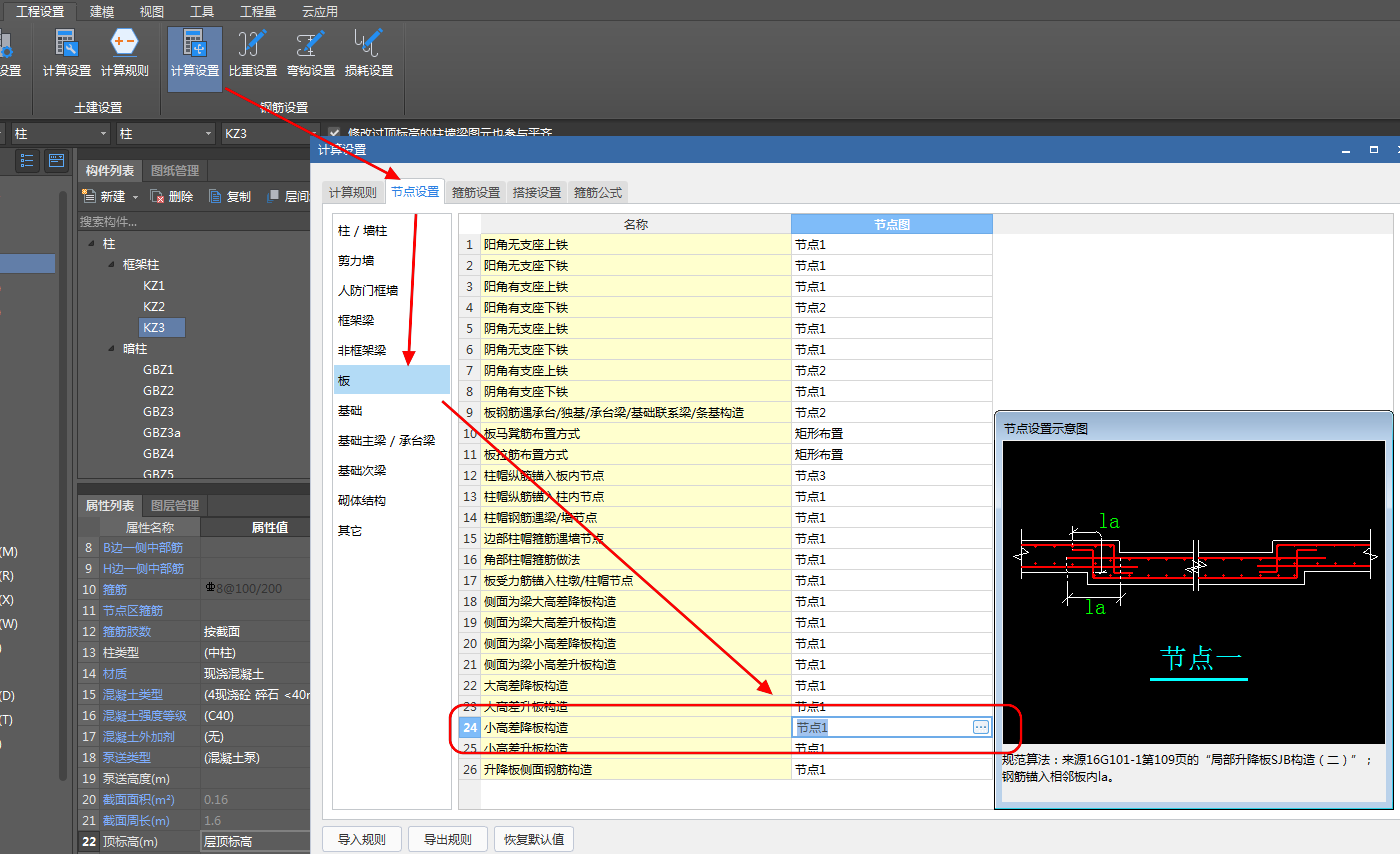
Task: Click the panel view icon beside the list view icon
Action: [x=56, y=160]
